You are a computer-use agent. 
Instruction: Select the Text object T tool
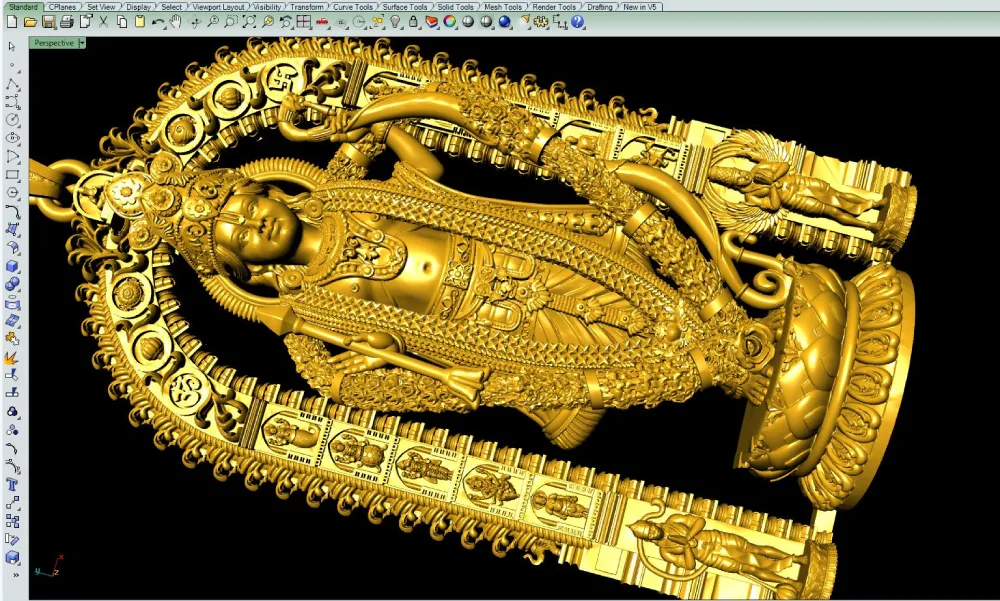(12, 485)
